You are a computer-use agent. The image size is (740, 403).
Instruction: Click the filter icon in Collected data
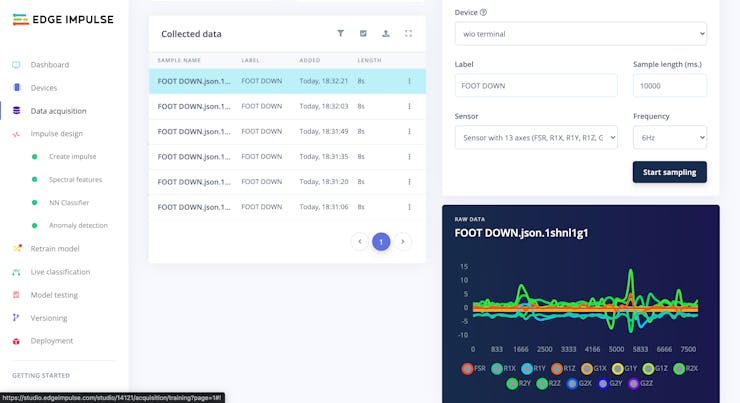tap(340, 34)
